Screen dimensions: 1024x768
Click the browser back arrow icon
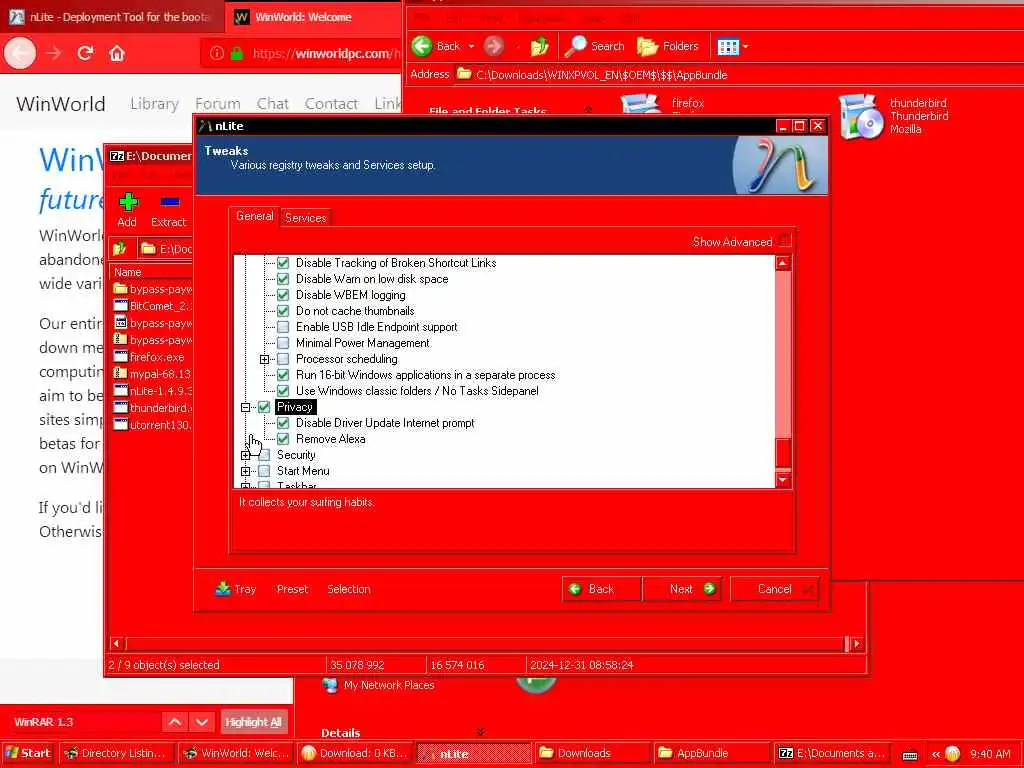[20, 53]
